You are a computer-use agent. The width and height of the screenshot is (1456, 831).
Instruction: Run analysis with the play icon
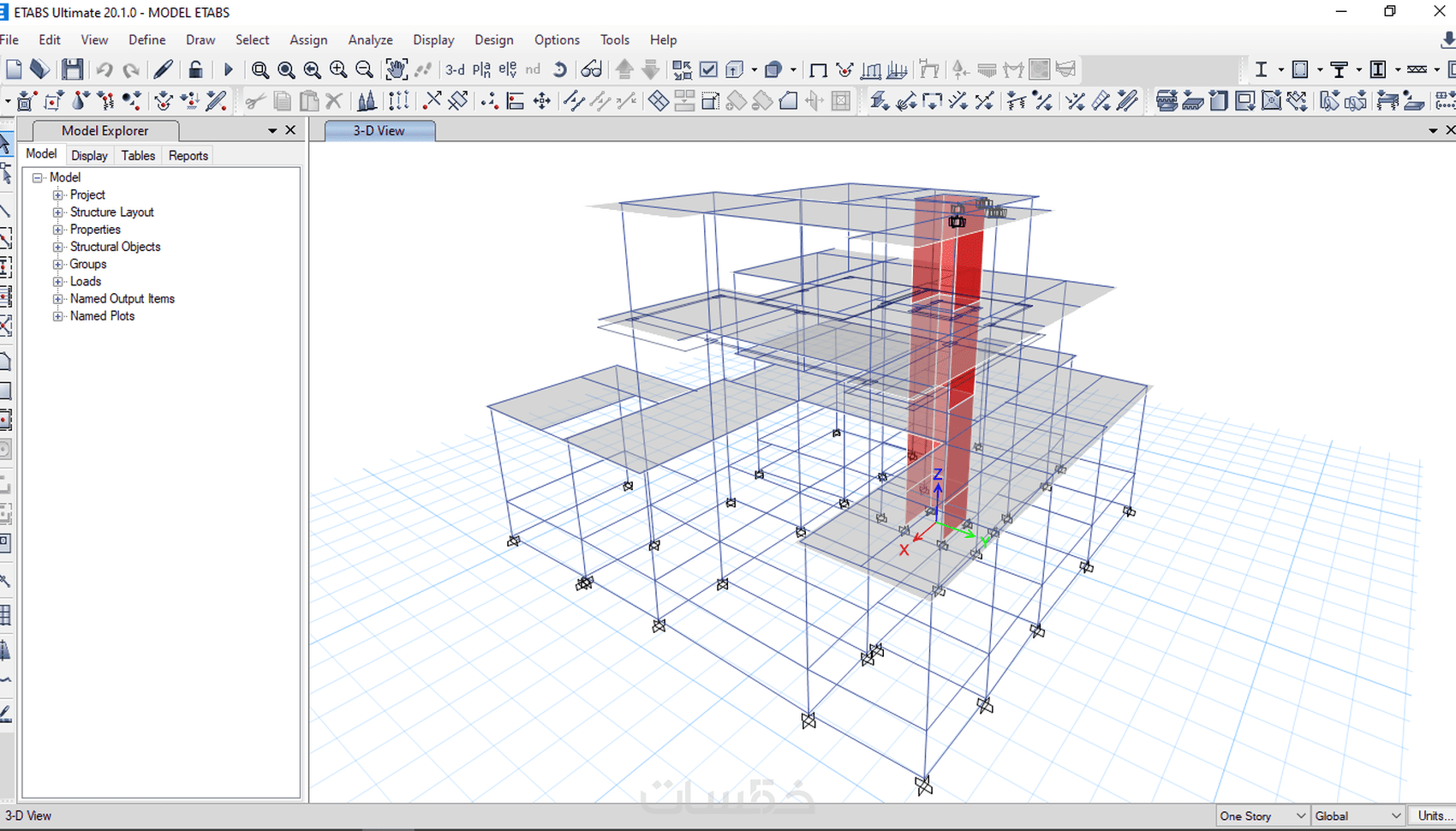(x=228, y=69)
